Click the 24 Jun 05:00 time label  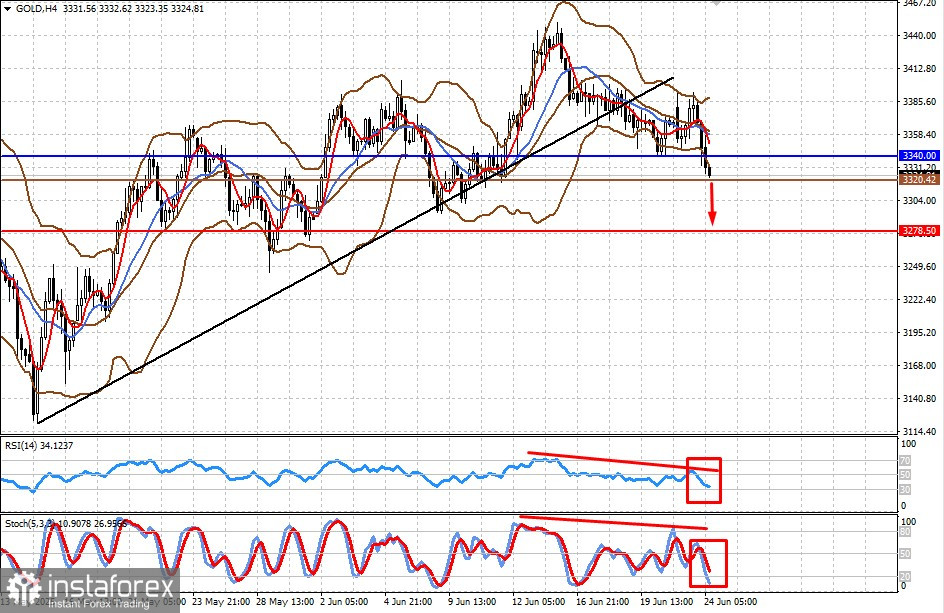click(730, 602)
